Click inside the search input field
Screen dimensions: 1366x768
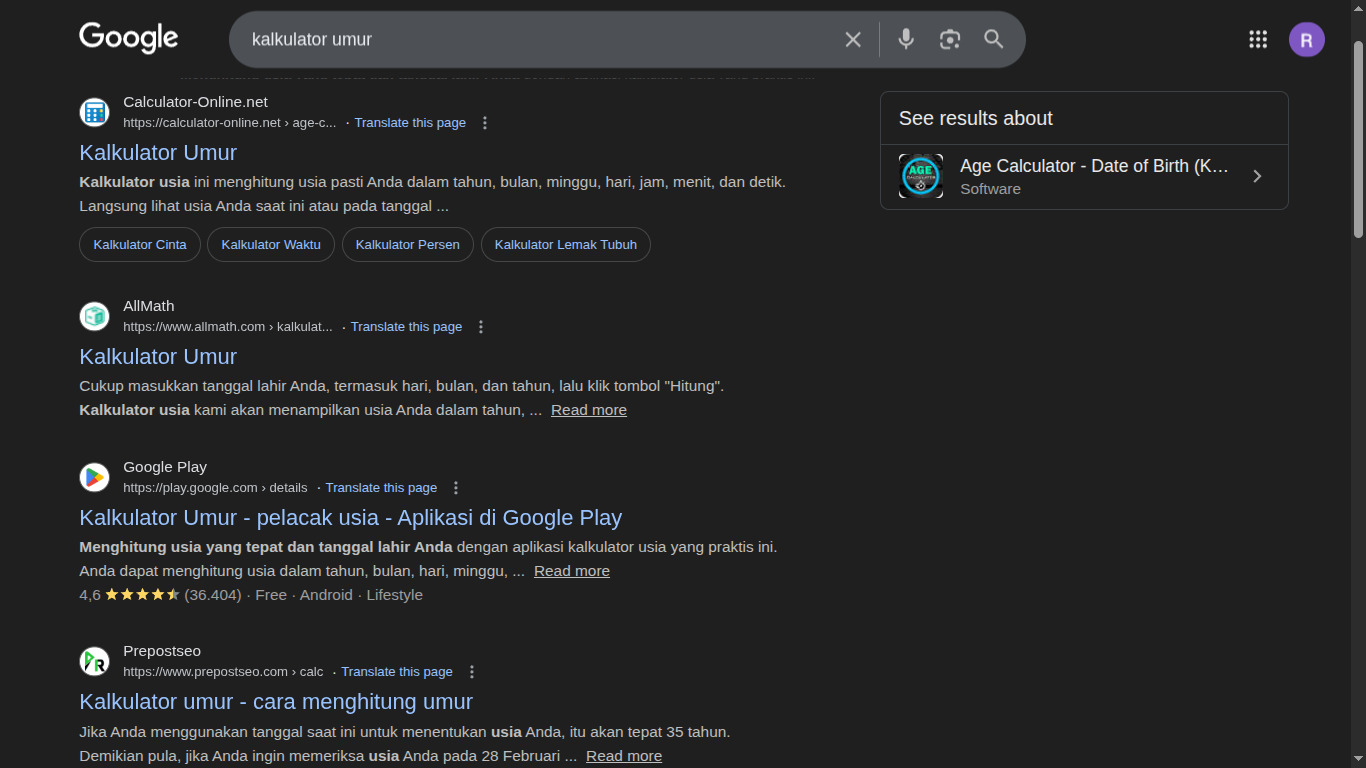[x=540, y=40]
